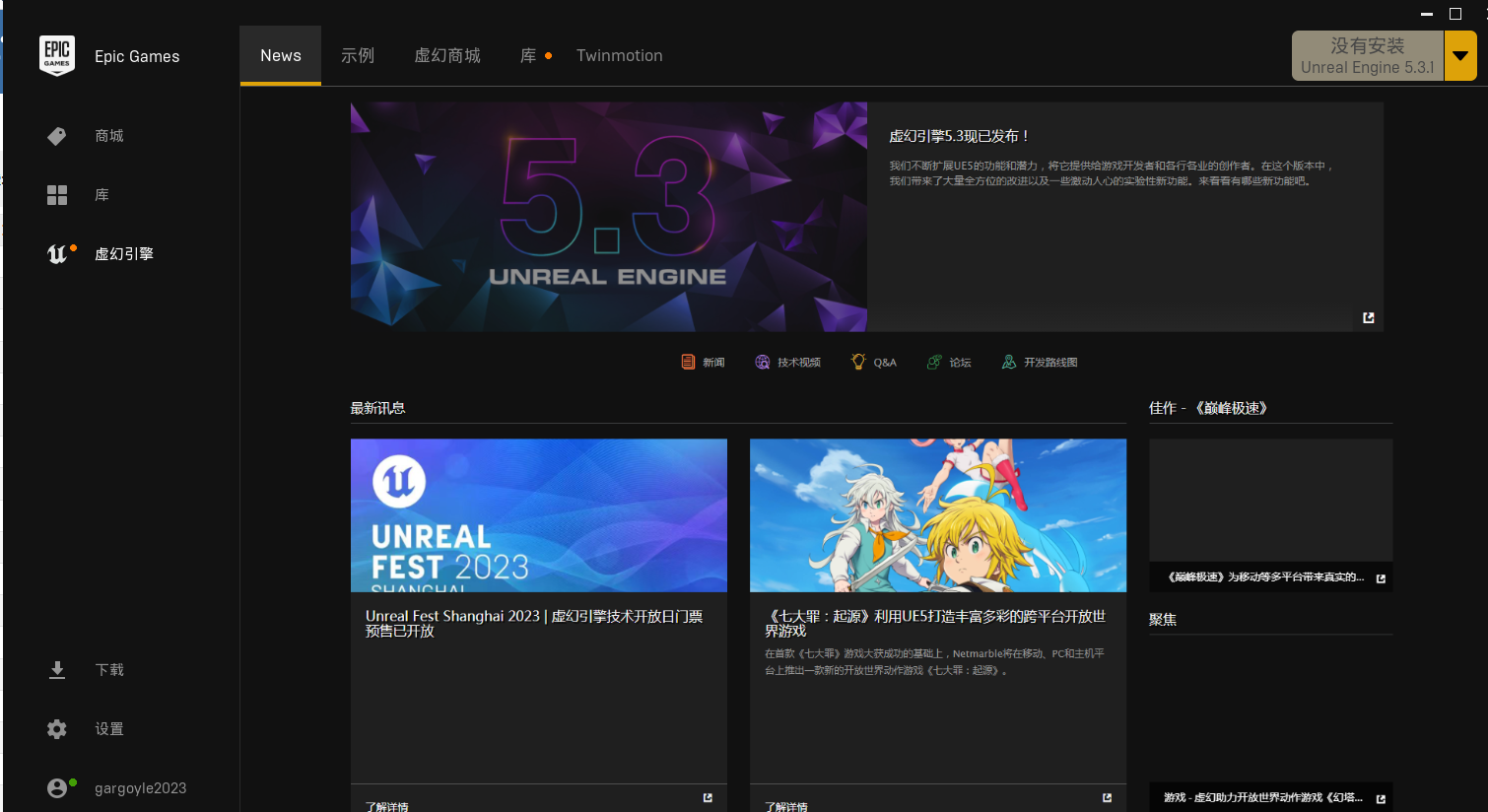Image resolution: width=1488 pixels, height=812 pixels.
Task: Open the Unreal Fest 2023 Shanghai thumbnail
Action: pyautogui.click(x=538, y=515)
